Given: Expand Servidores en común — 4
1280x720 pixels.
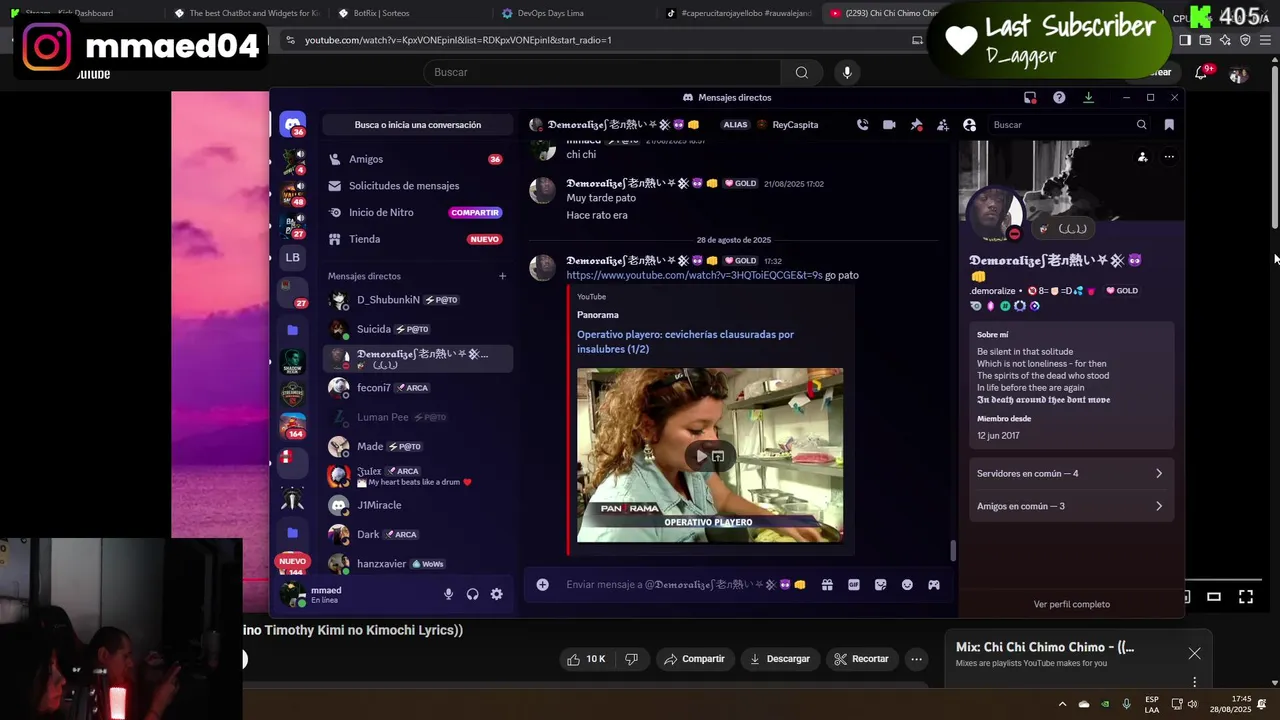Looking at the screenshot, I should [x=1070, y=474].
